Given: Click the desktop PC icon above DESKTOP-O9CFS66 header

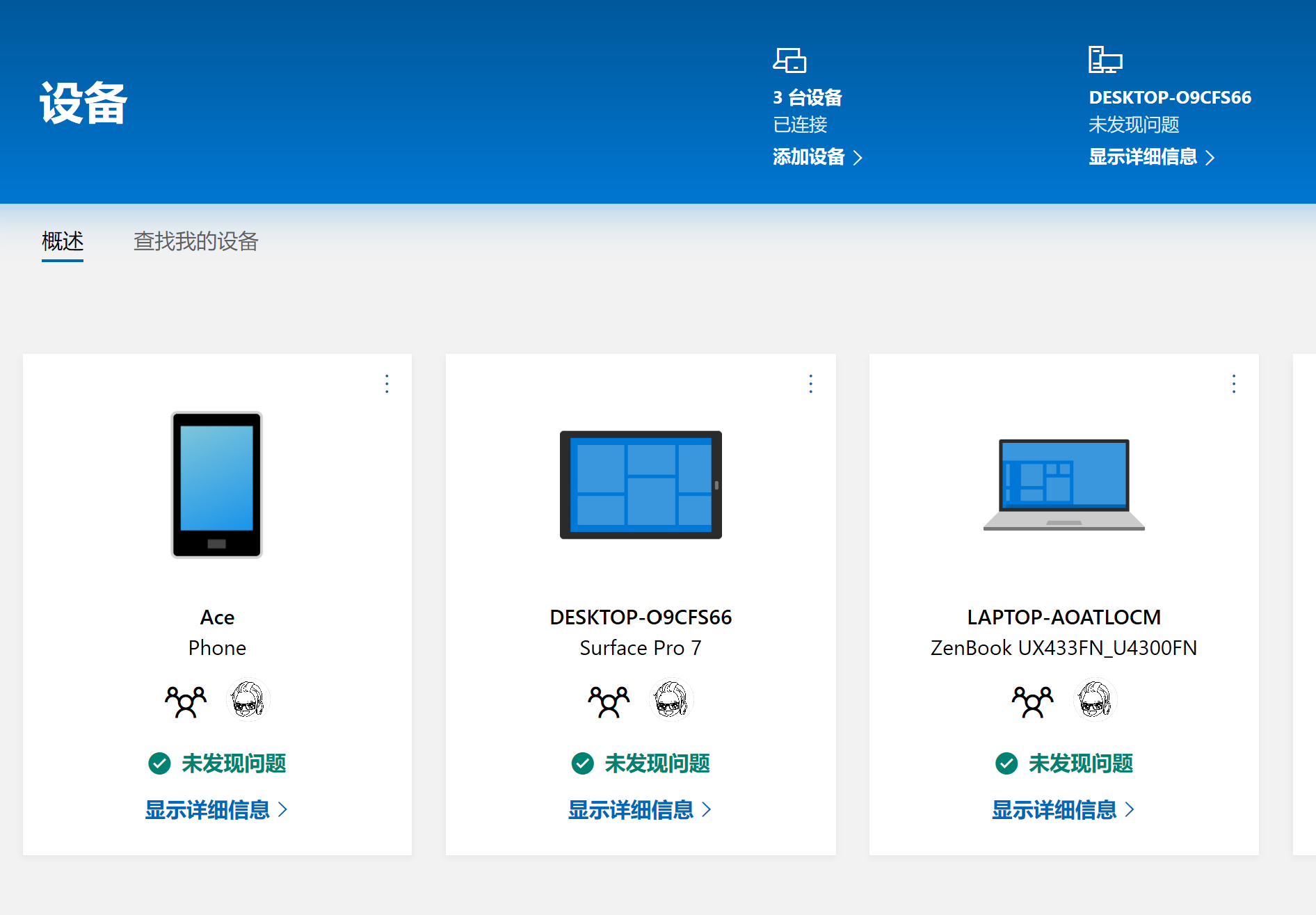Looking at the screenshot, I should pyautogui.click(x=1105, y=60).
